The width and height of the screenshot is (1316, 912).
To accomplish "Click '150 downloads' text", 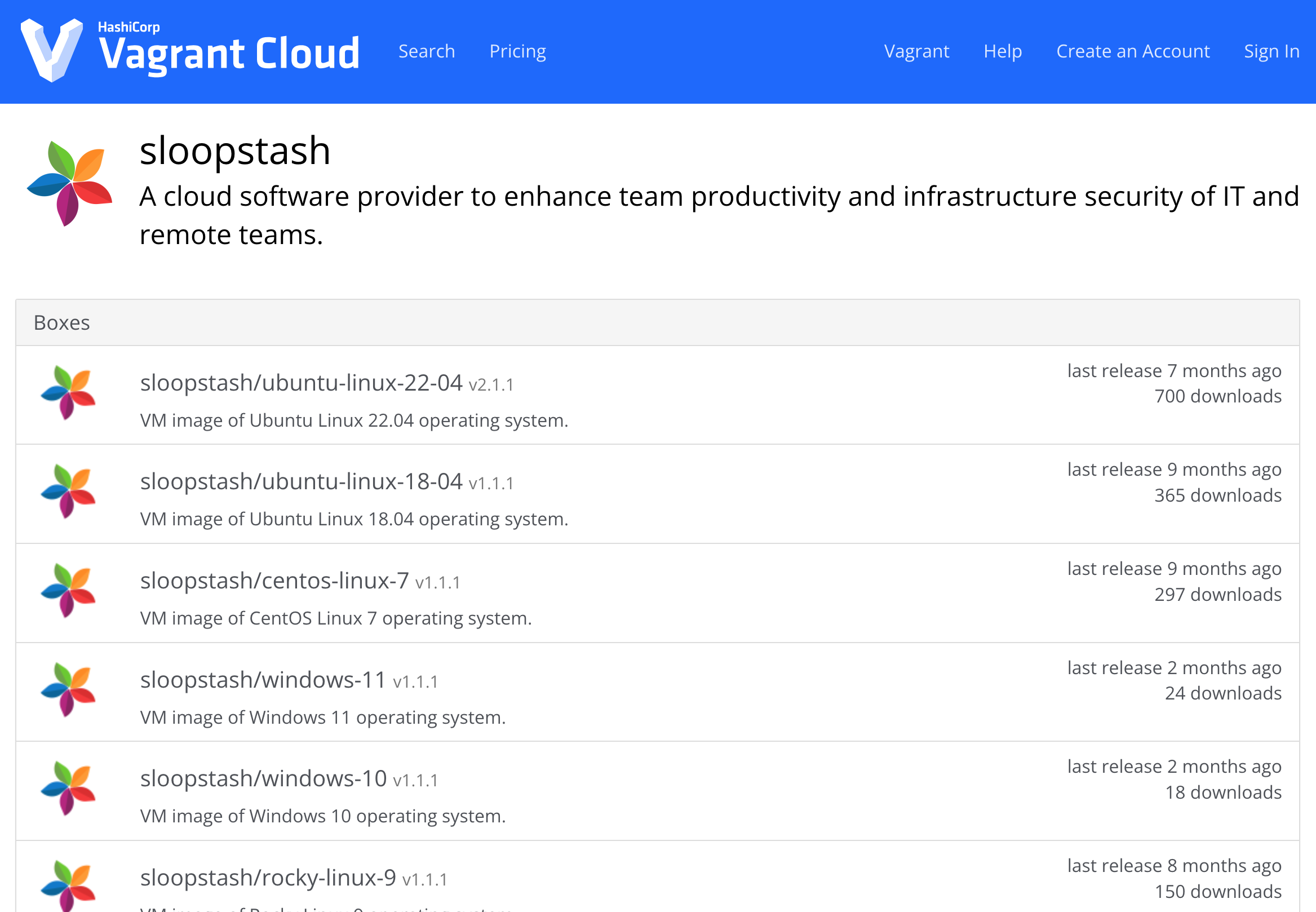I will pos(1218,892).
